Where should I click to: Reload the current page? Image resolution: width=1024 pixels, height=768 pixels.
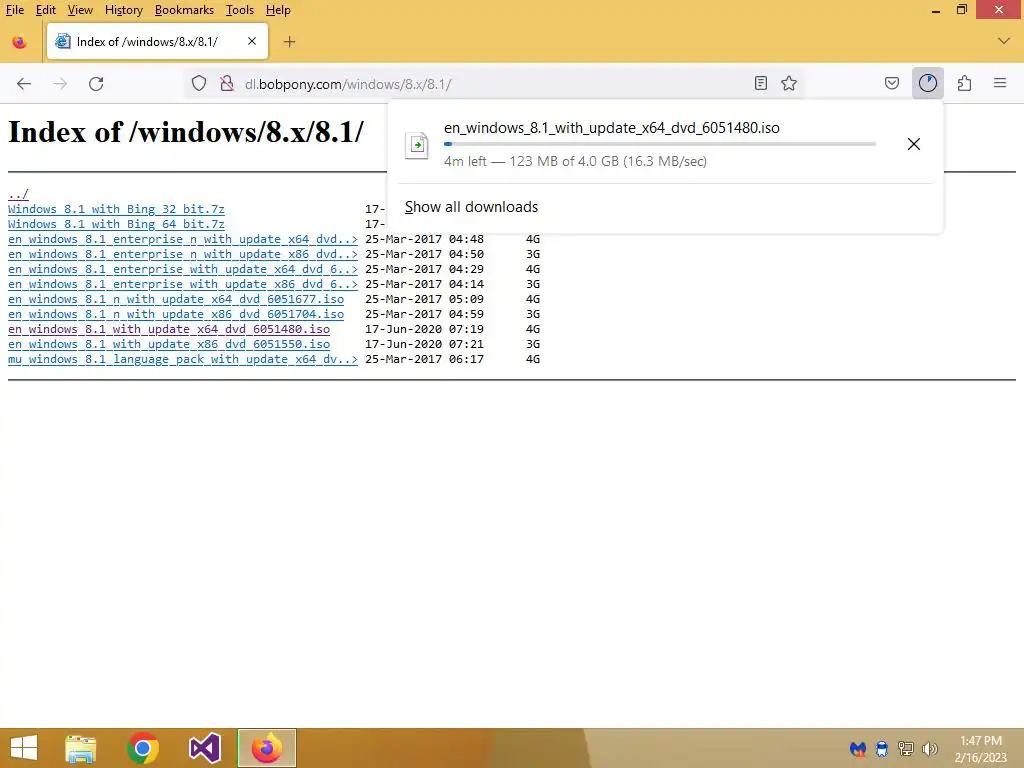coord(96,84)
